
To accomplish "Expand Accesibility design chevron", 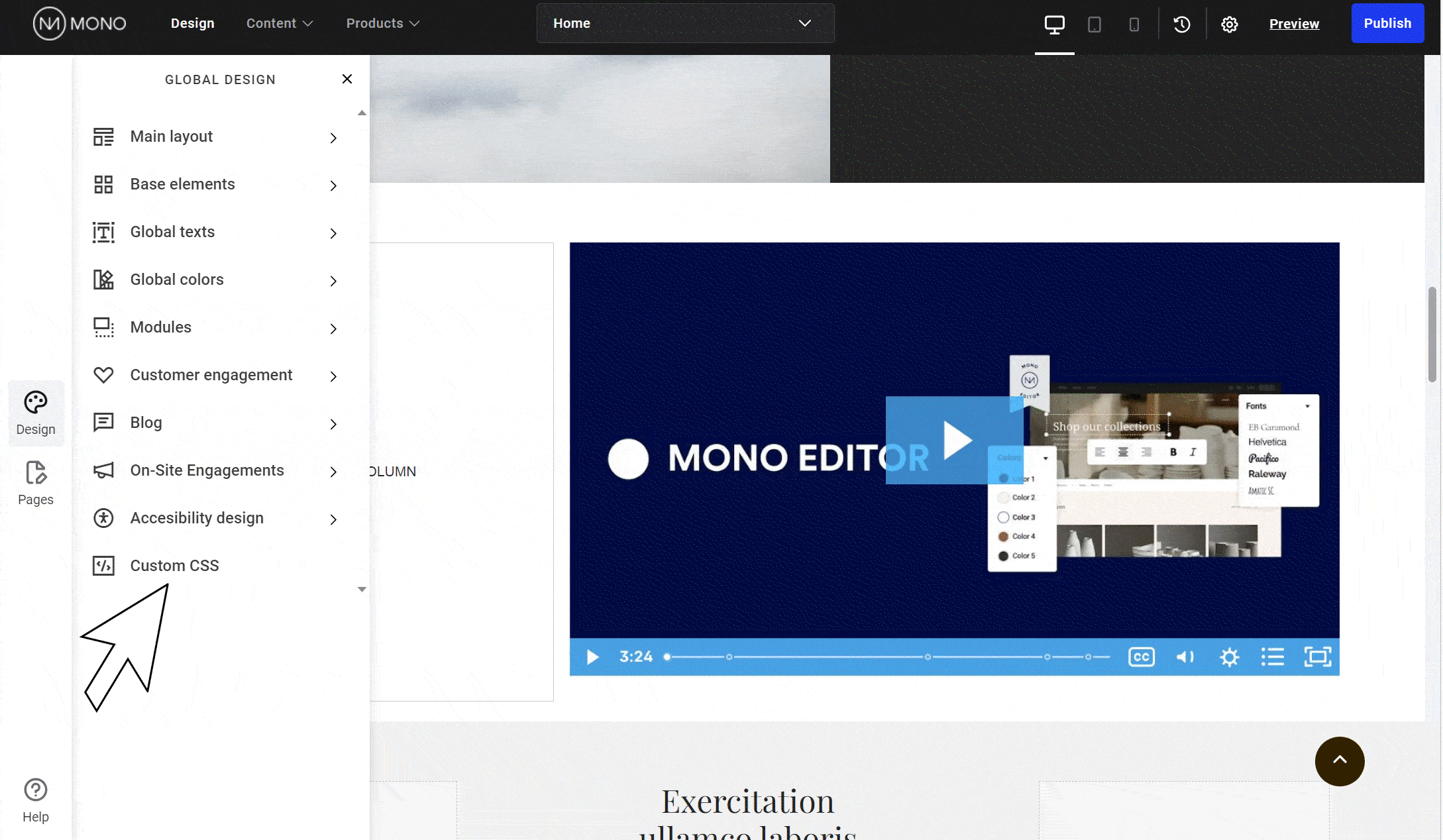I will 333,519.
